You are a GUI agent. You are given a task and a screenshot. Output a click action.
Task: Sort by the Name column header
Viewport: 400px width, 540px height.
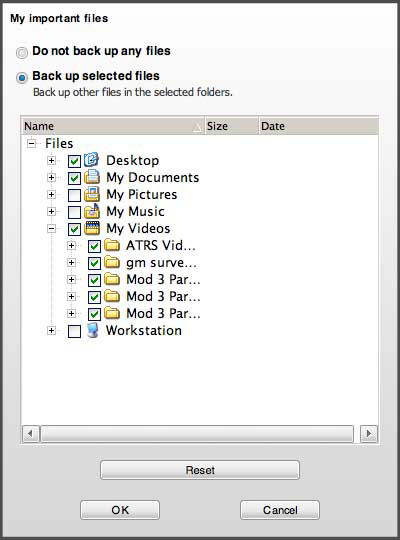point(113,126)
